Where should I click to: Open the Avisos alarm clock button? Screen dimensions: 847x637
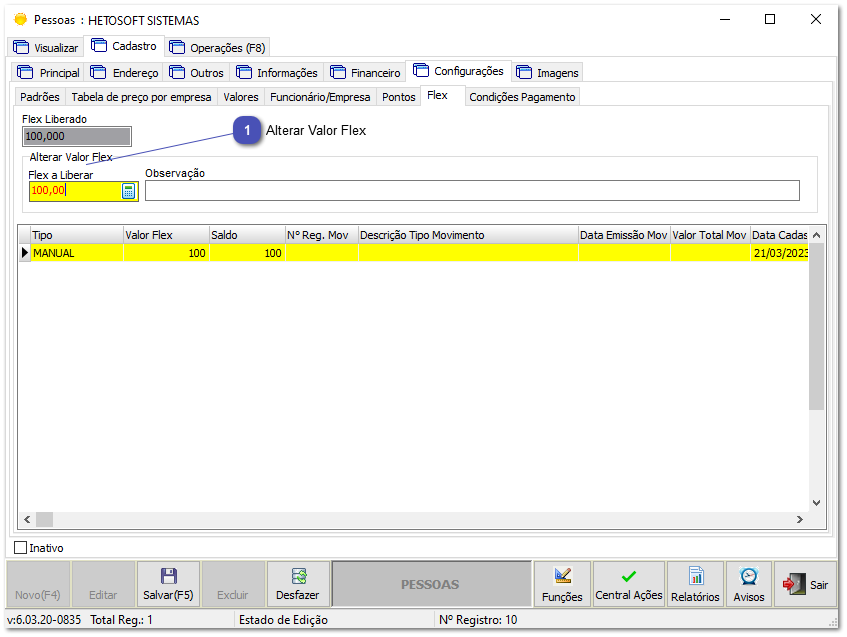click(x=748, y=584)
